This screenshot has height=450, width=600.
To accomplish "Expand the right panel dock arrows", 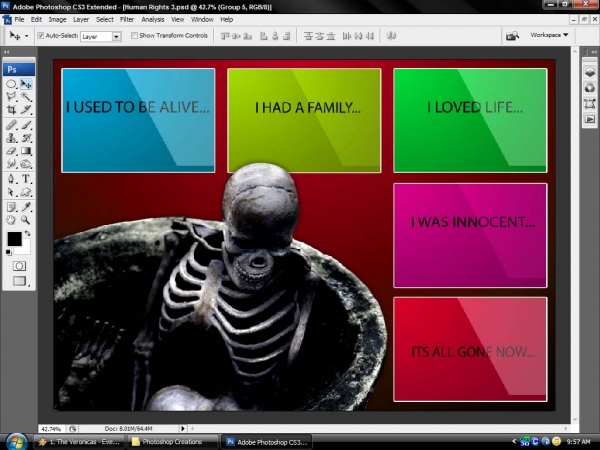I will [x=593, y=52].
